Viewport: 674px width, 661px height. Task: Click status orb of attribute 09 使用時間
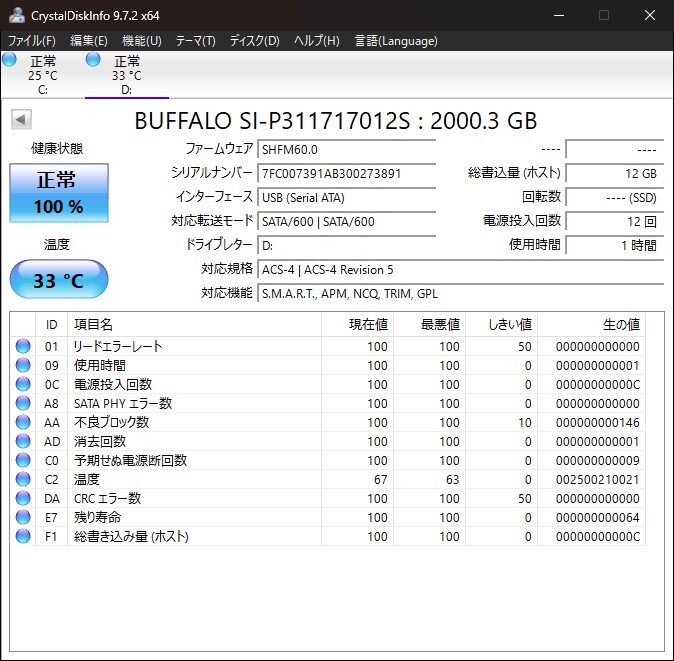point(23,365)
